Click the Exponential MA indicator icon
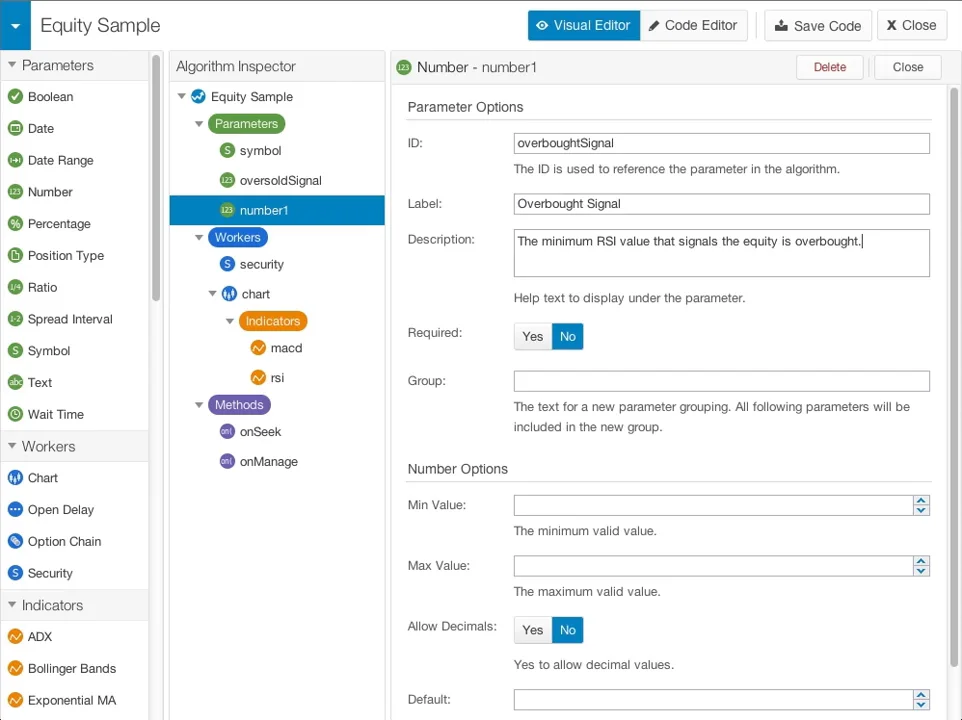Screen dimensions: 962x720 tap(15, 700)
